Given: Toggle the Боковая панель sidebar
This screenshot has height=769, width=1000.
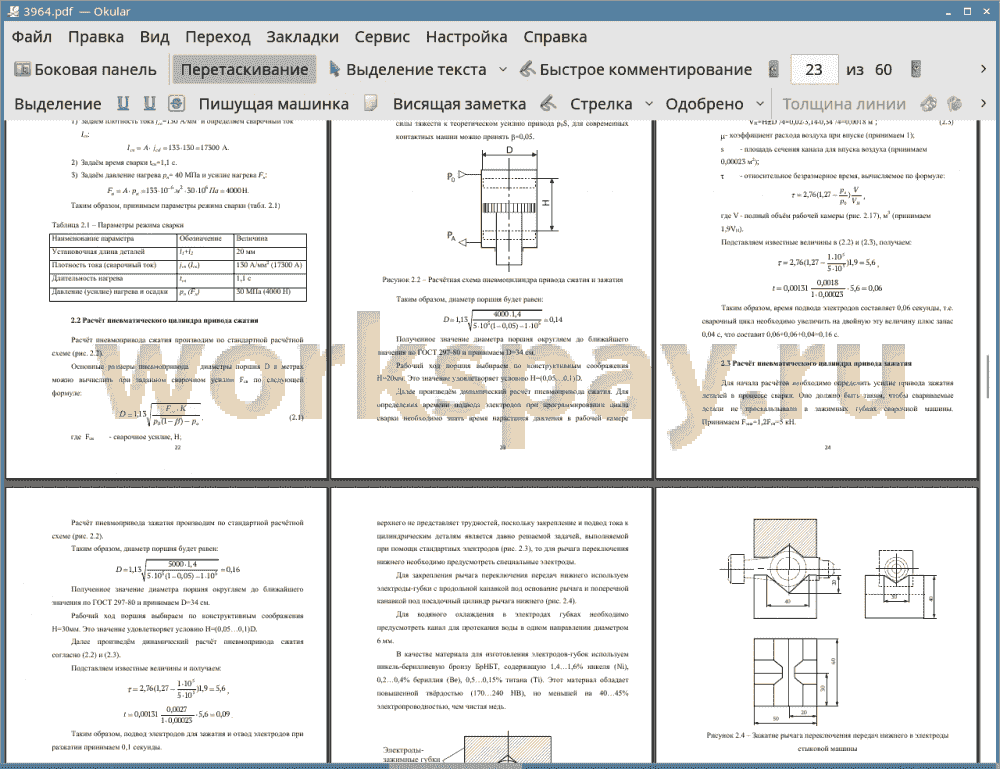Looking at the screenshot, I should click(85, 70).
